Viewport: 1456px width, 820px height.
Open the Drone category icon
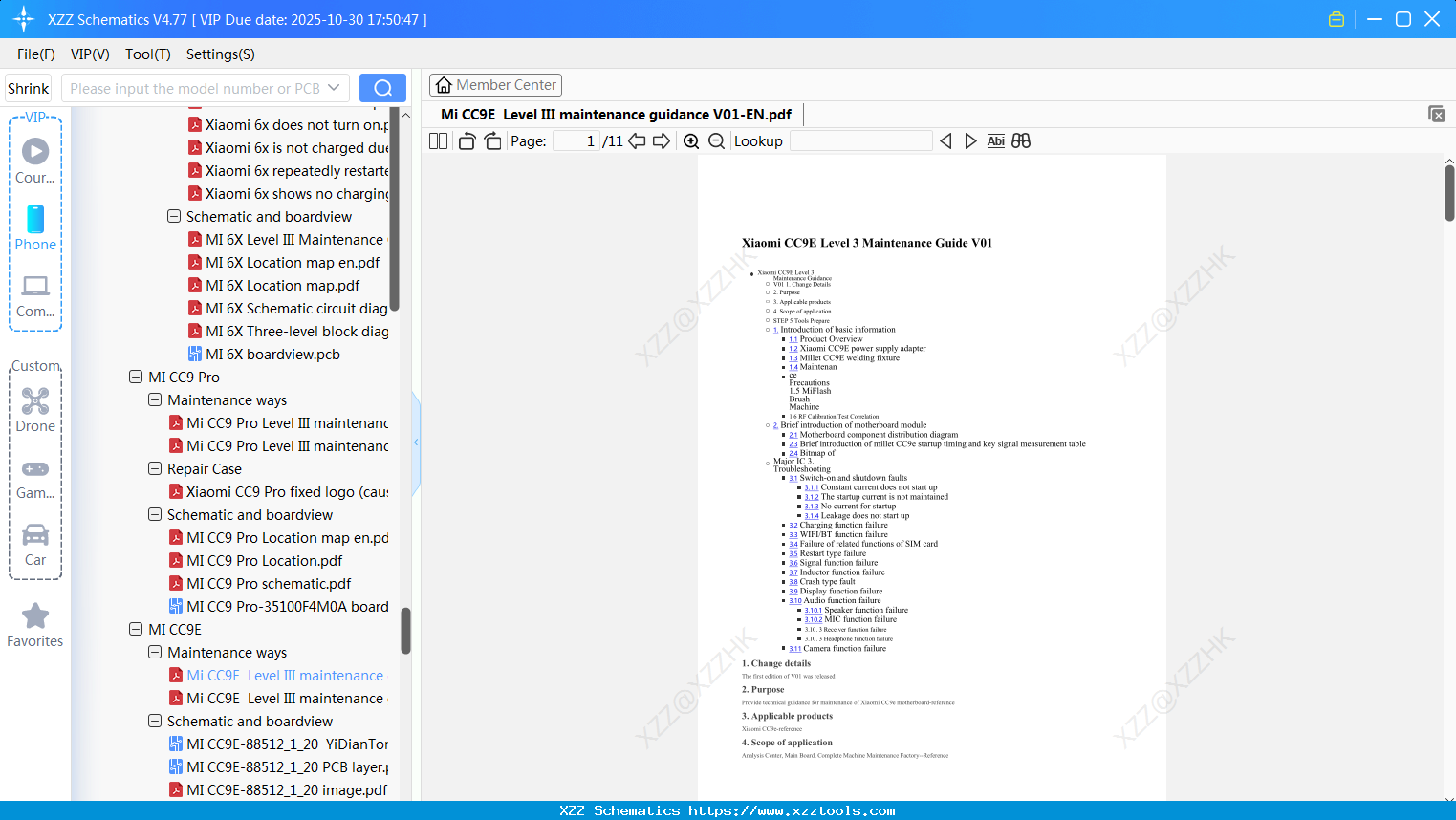(35, 400)
